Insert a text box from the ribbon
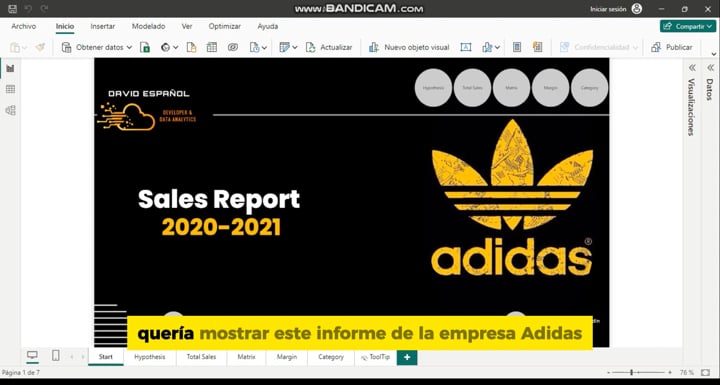The width and height of the screenshot is (720, 385). (466, 47)
